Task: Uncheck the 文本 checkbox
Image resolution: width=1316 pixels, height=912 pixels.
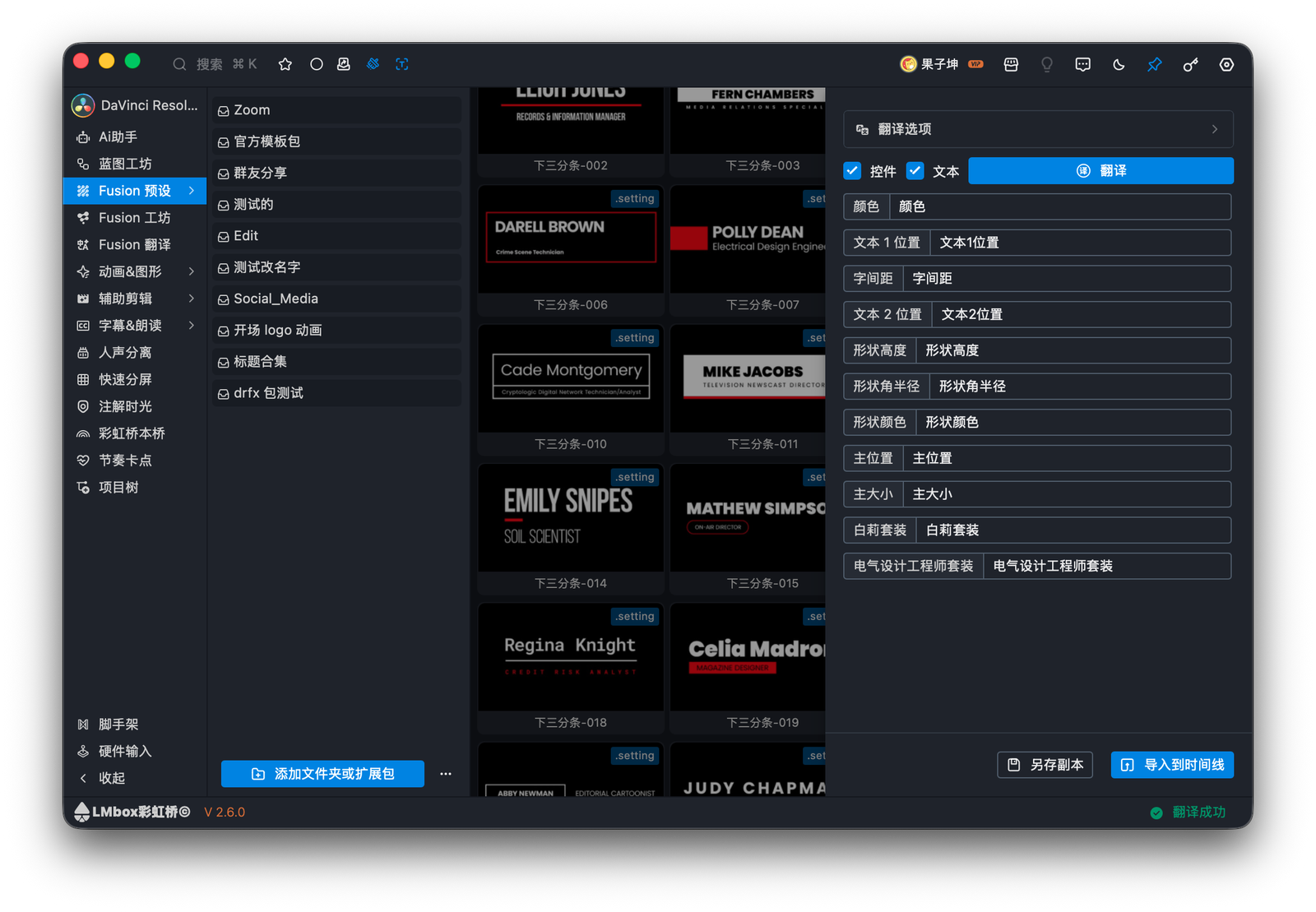Action: tap(915, 170)
